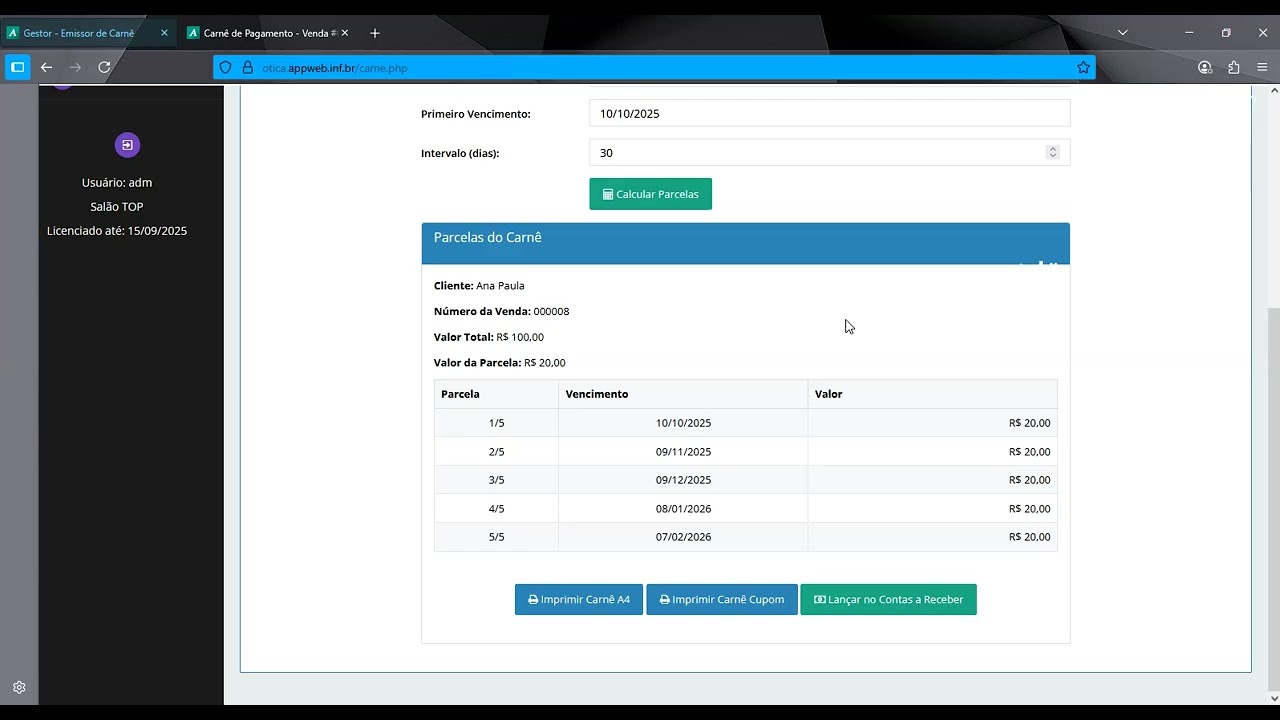Click the browser forward arrow
The width and height of the screenshot is (1280, 720).
[x=75, y=68]
